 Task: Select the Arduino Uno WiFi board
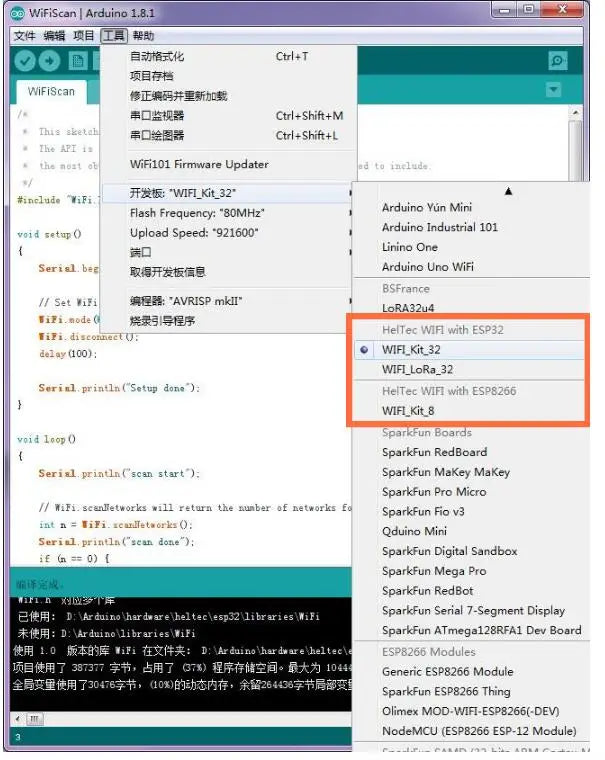(471, 267)
